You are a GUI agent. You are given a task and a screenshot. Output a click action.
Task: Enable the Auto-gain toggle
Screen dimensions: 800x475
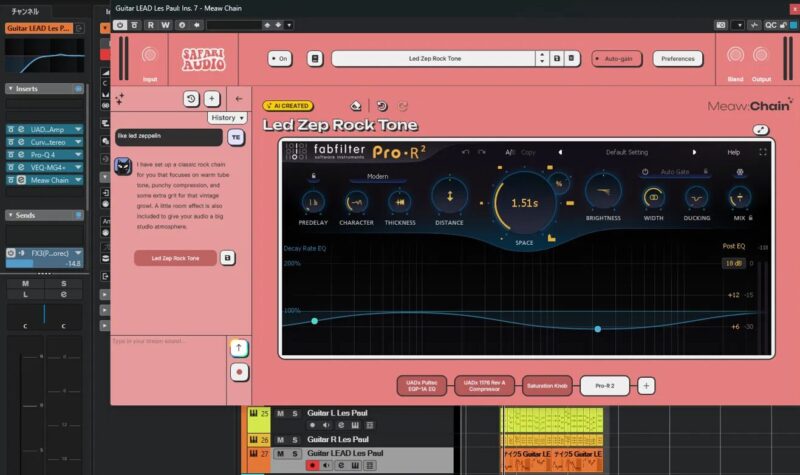click(616, 59)
